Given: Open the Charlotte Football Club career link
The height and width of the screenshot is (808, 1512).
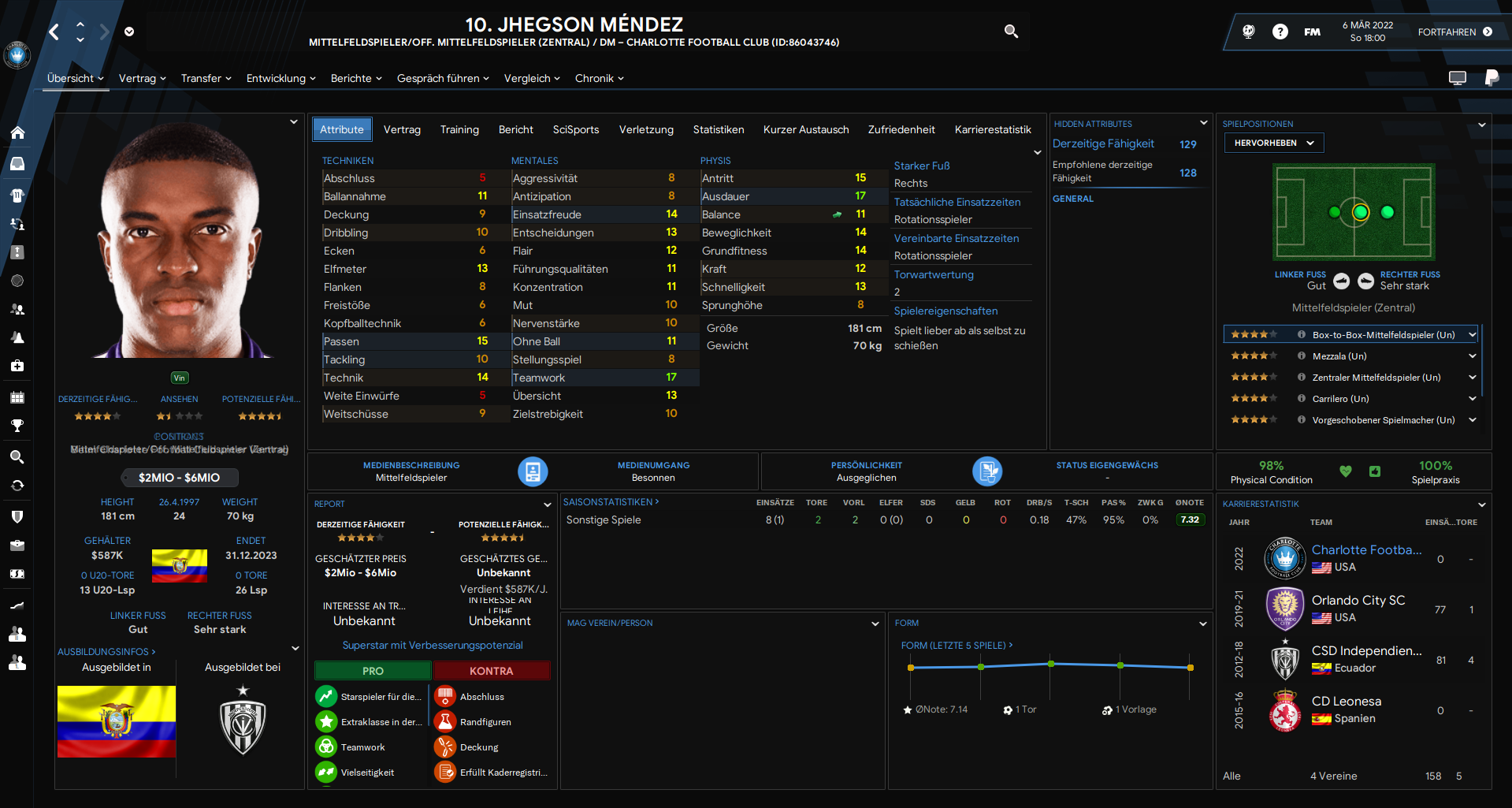Looking at the screenshot, I should 1366,550.
